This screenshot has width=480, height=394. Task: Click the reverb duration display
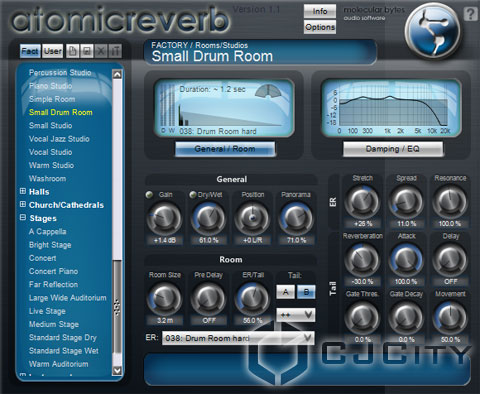tap(224, 108)
